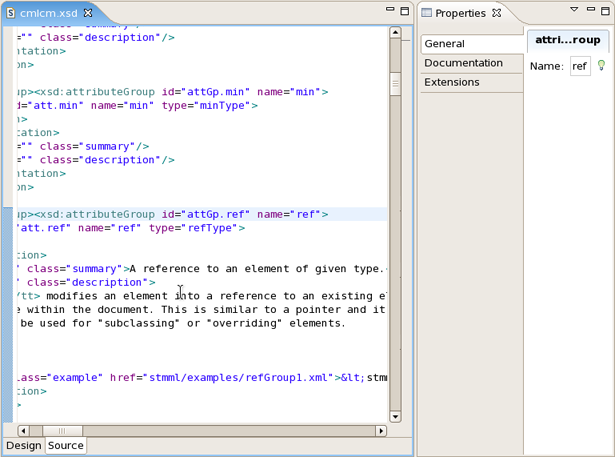Click the word "overriding" in the description
This screenshot has width=615, height=457.
[x=244, y=324]
